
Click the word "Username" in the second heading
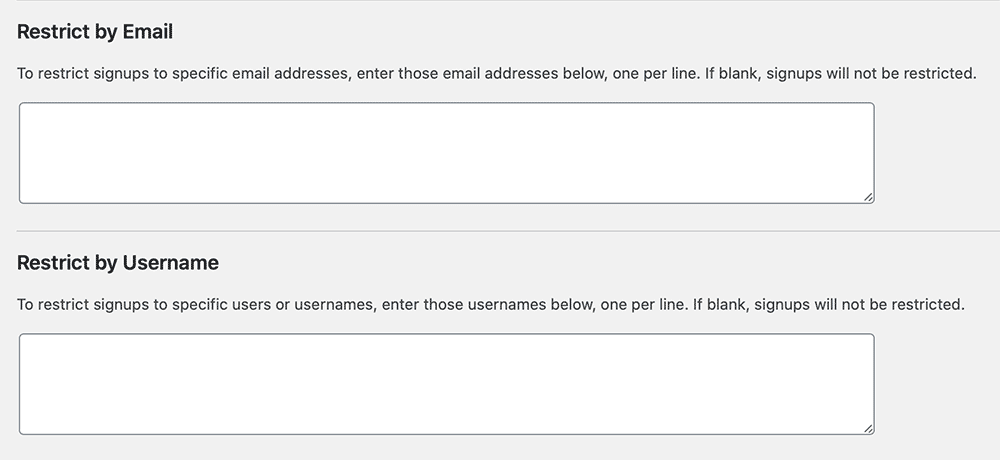click(170, 263)
